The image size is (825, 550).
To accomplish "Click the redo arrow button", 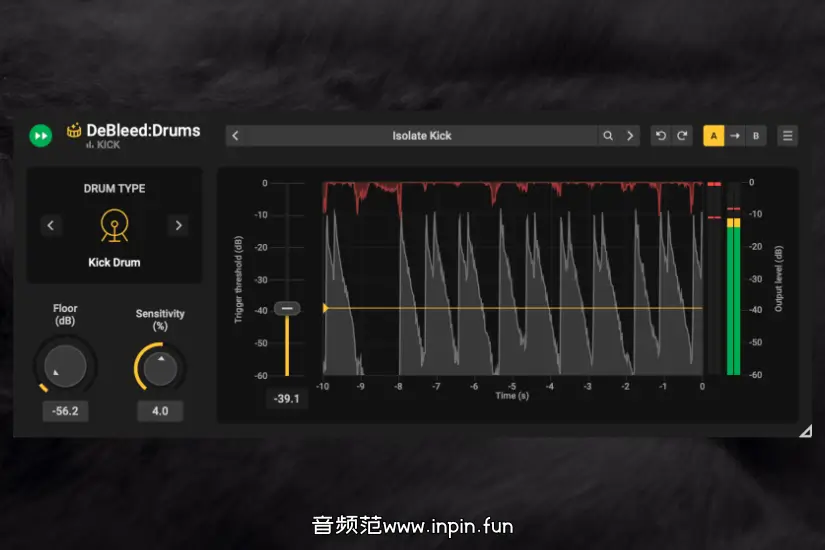I will click(682, 136).
